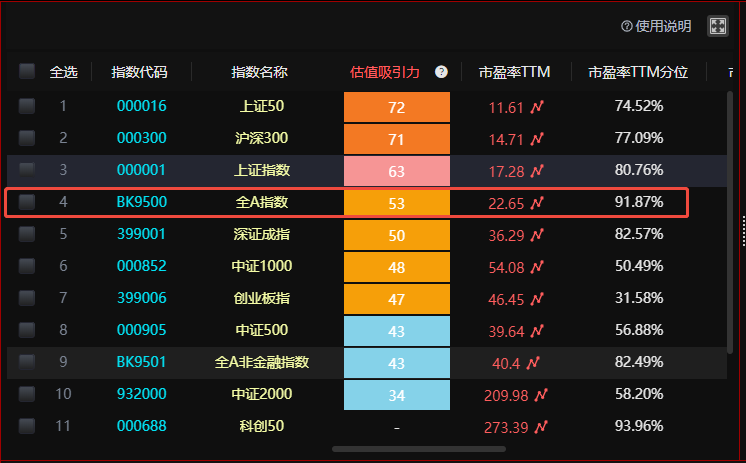Sort by 指数代码 column header
Image resolution: width=746 pixels, height=463 pixels.
point(139,72)
